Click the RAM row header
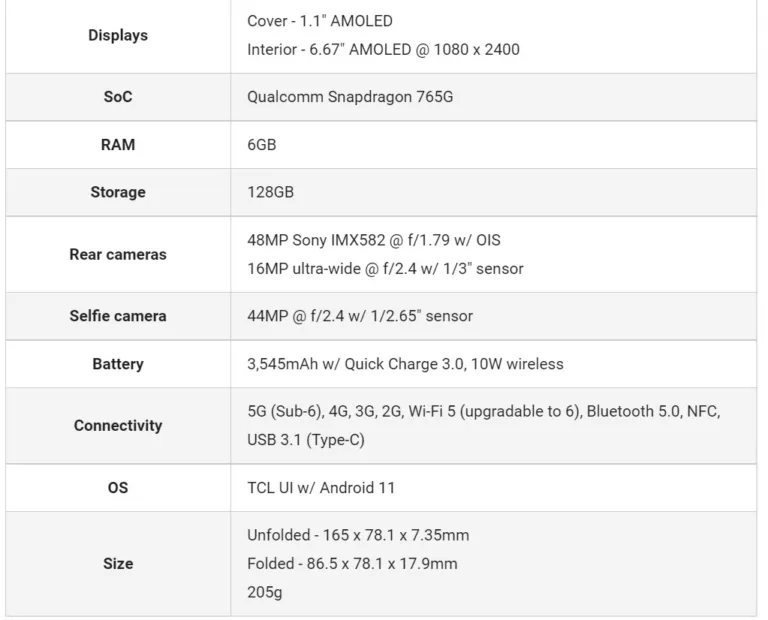 (x=118, y=144)
